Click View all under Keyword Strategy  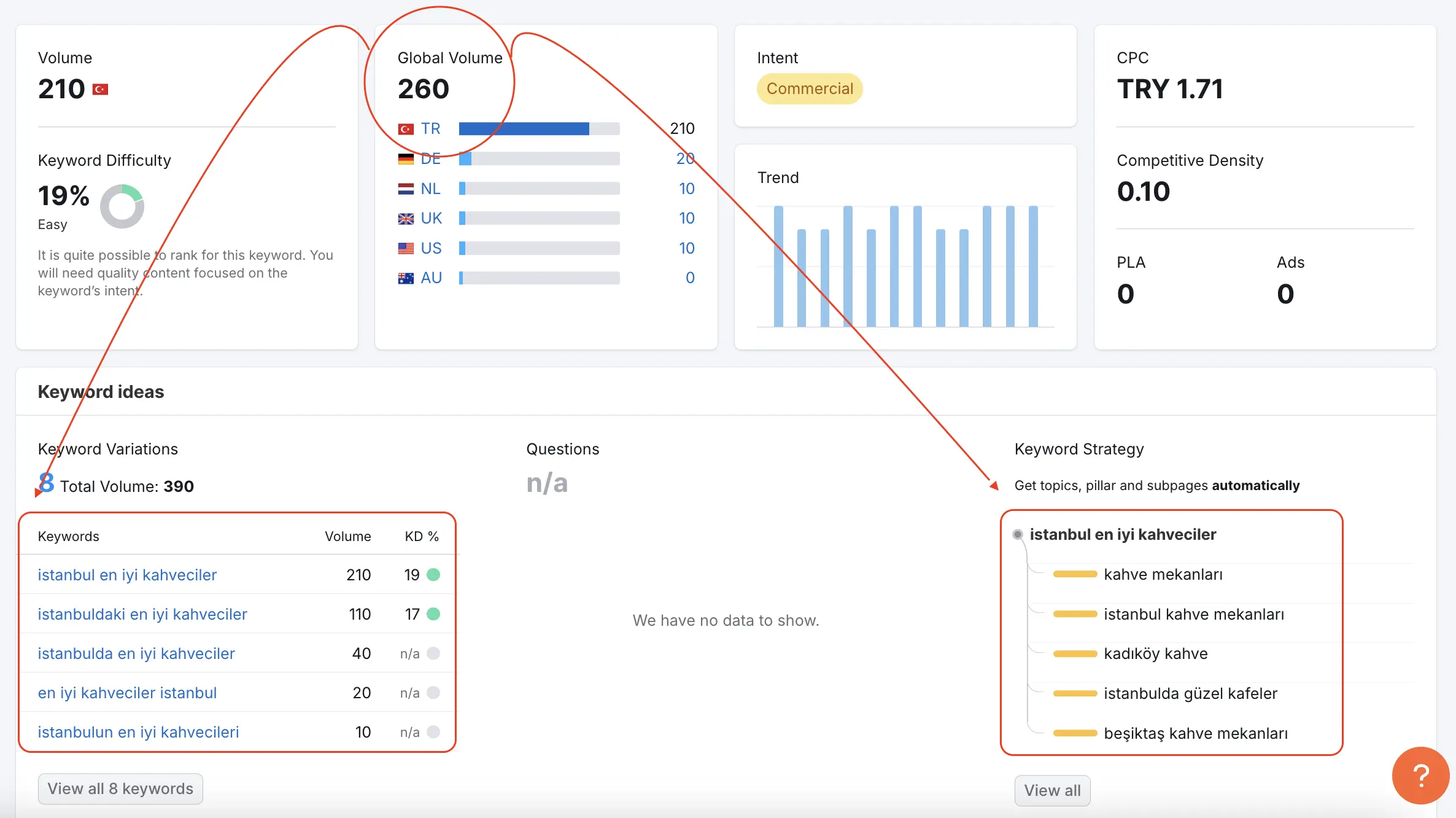click(1052, 790)
